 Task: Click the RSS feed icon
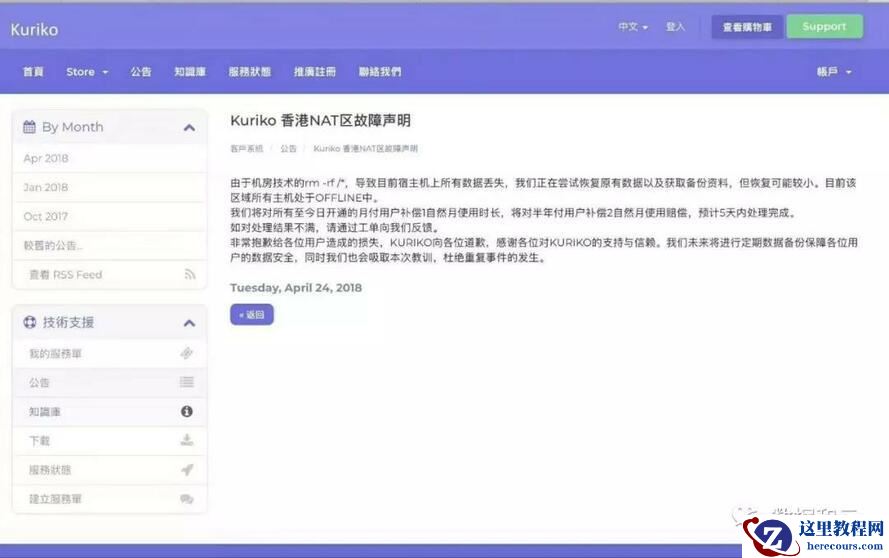click(x=190, y=274)
